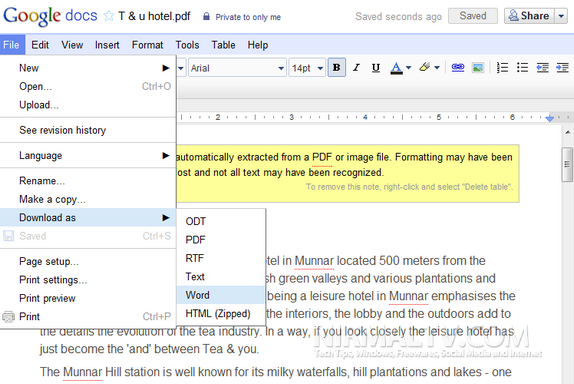This screenshot has width=574, height=384.
Task: Open the Tools menu
Action: click(x=187, y=45)
